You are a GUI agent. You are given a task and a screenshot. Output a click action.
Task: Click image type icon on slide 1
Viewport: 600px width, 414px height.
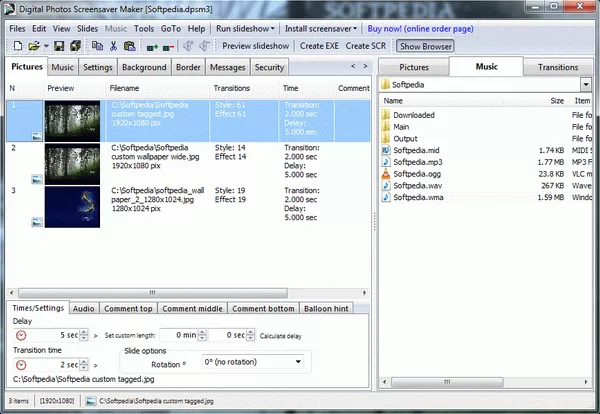tap(37, 136)
